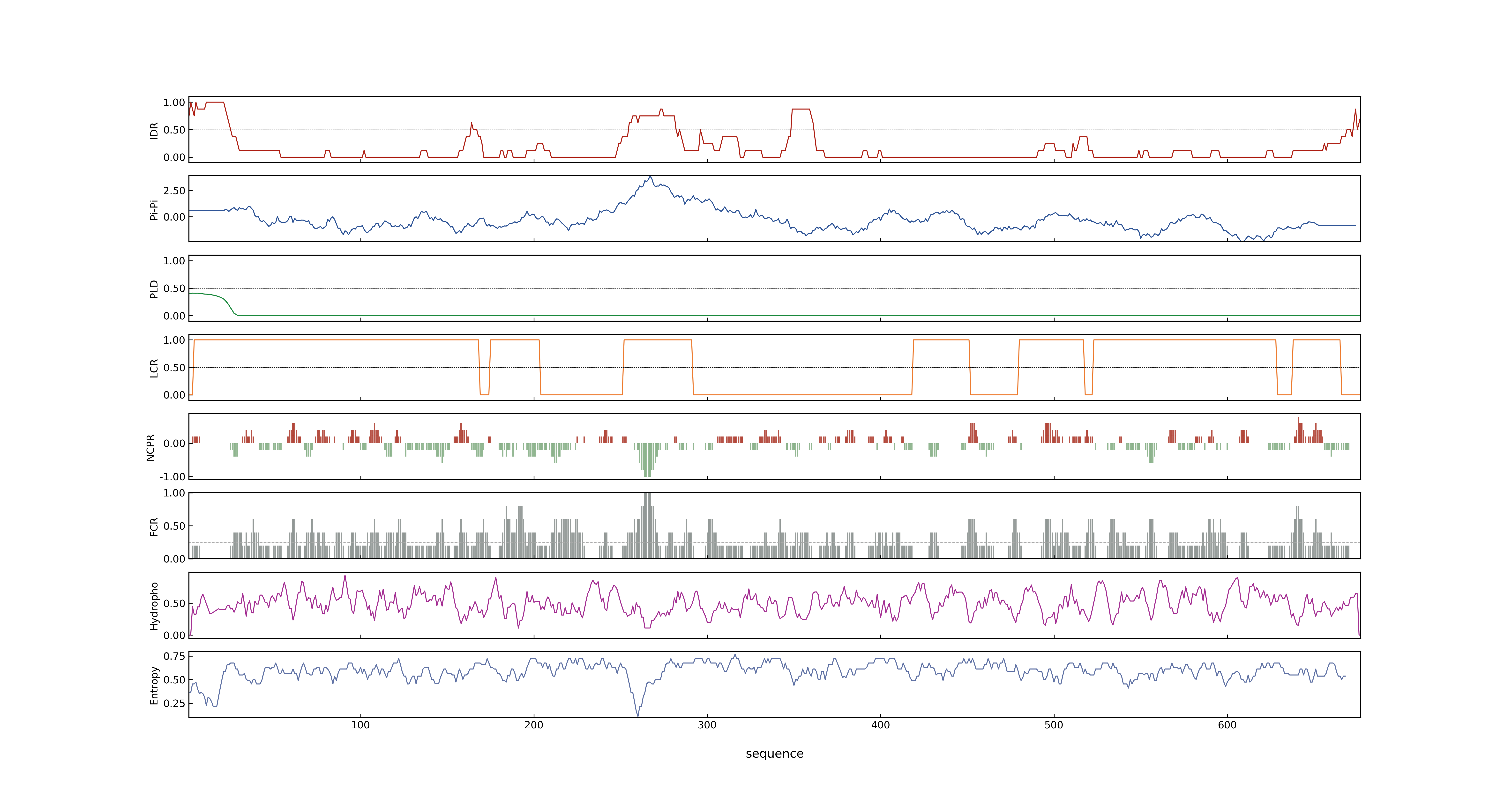The image size is (1512, 806).
Task: Click the NCPR y-axis label
Action: click(150, 448)
